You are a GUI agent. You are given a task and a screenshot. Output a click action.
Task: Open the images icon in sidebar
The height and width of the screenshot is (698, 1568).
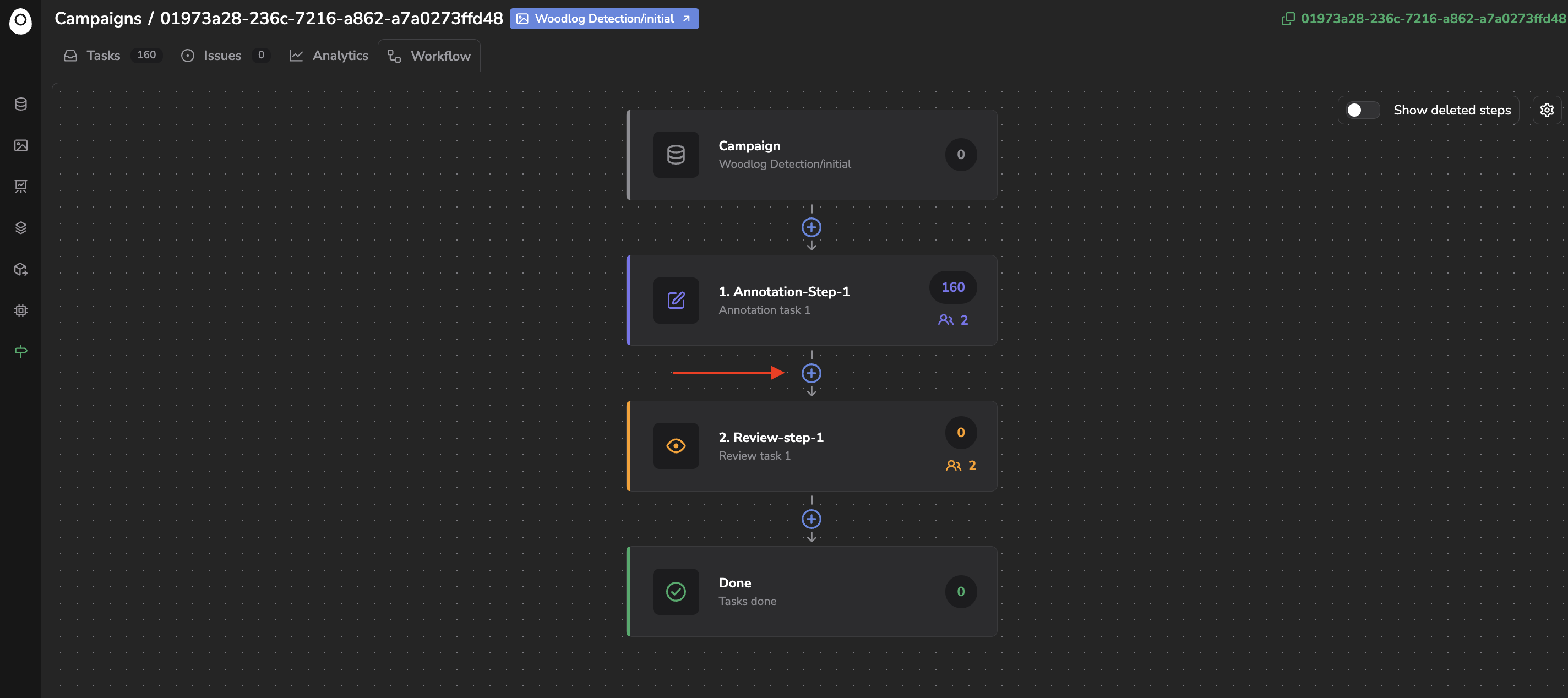point(21,145)
